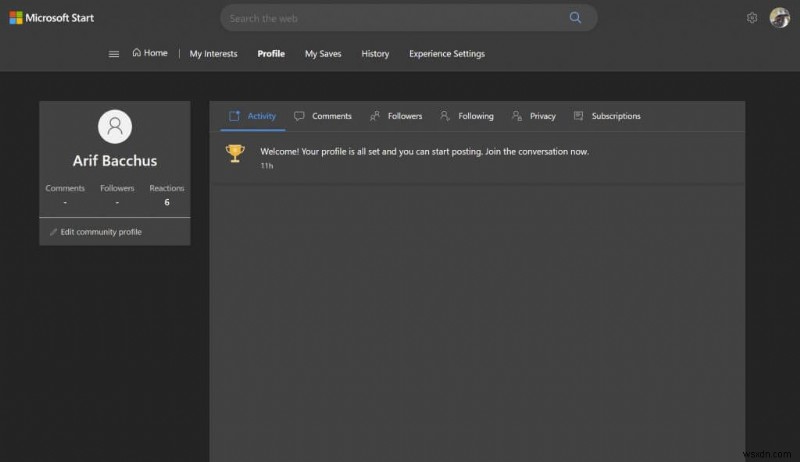Image resolution: width=800 pixels, height=462 pixels.
Task: Click the Search the web field
Action: pyautogui.click(x=395, y=18)
